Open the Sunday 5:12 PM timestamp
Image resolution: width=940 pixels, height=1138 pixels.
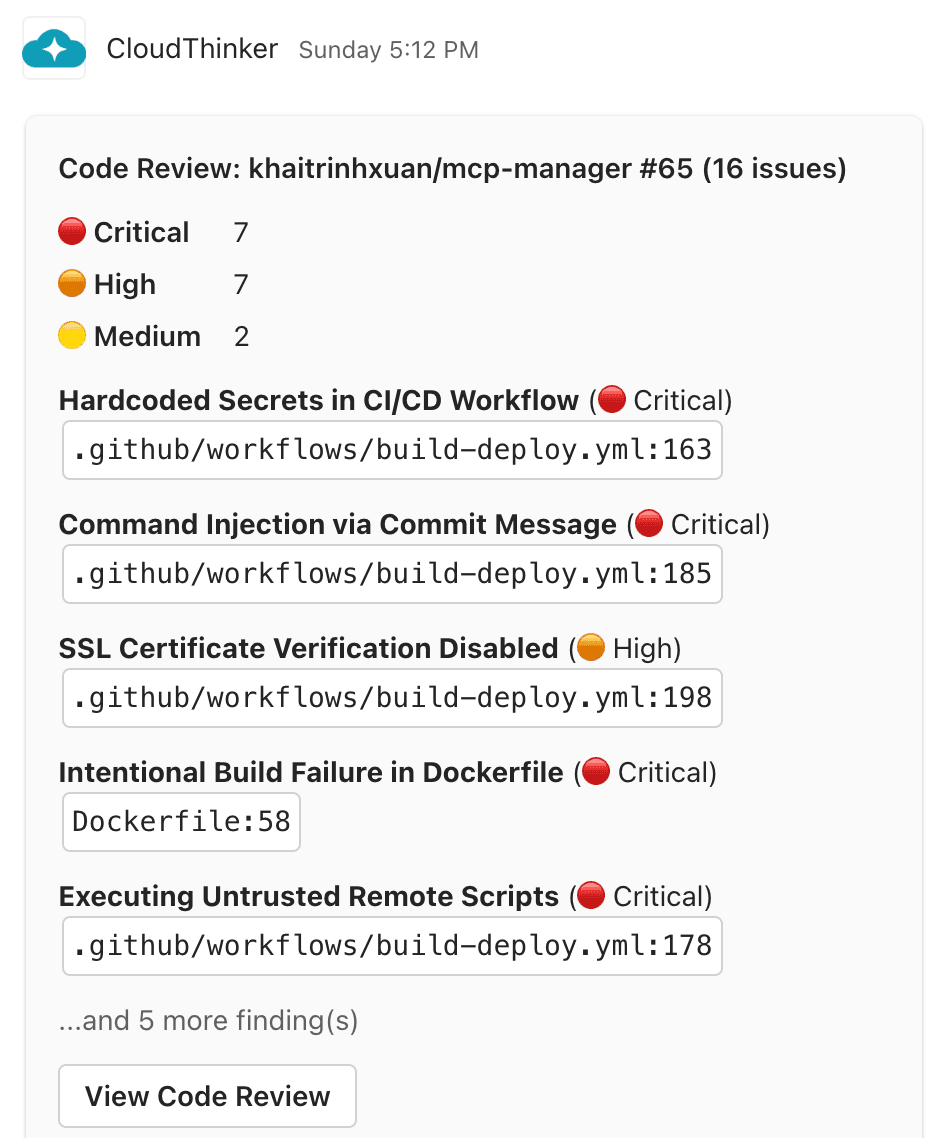389,49
